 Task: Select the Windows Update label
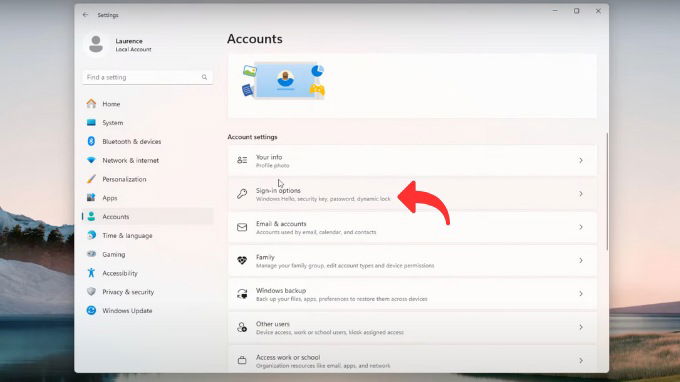click(x=127, y=310)
